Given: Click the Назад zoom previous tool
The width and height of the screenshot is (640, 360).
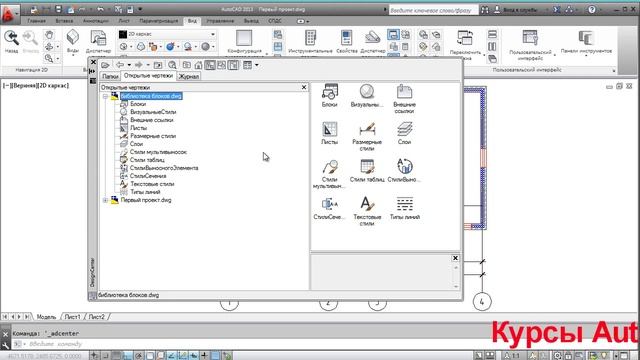Looking at the screenshot, I should pyautogui.click(x=11, y=41).
